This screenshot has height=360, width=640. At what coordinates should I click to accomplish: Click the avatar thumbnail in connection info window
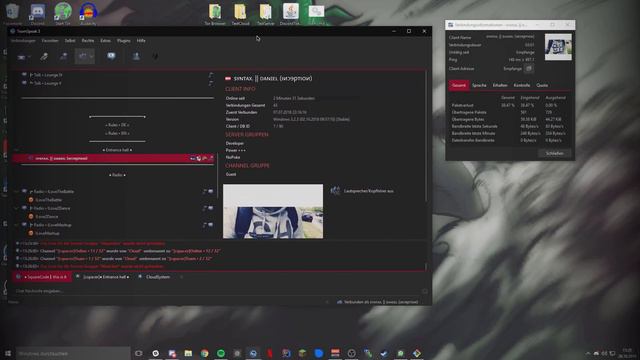558,47
